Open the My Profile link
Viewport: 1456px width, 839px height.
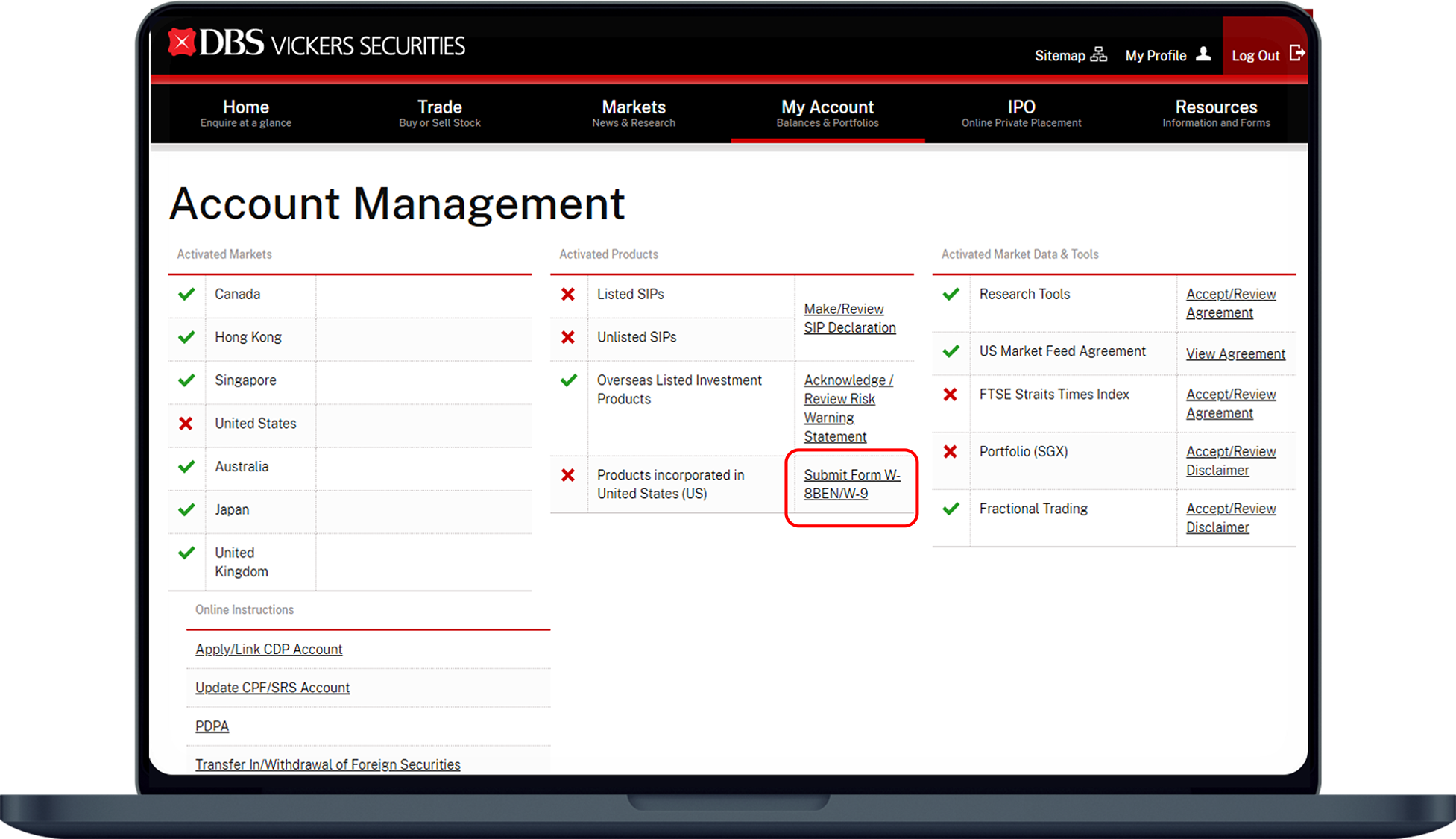[1156, 56]
